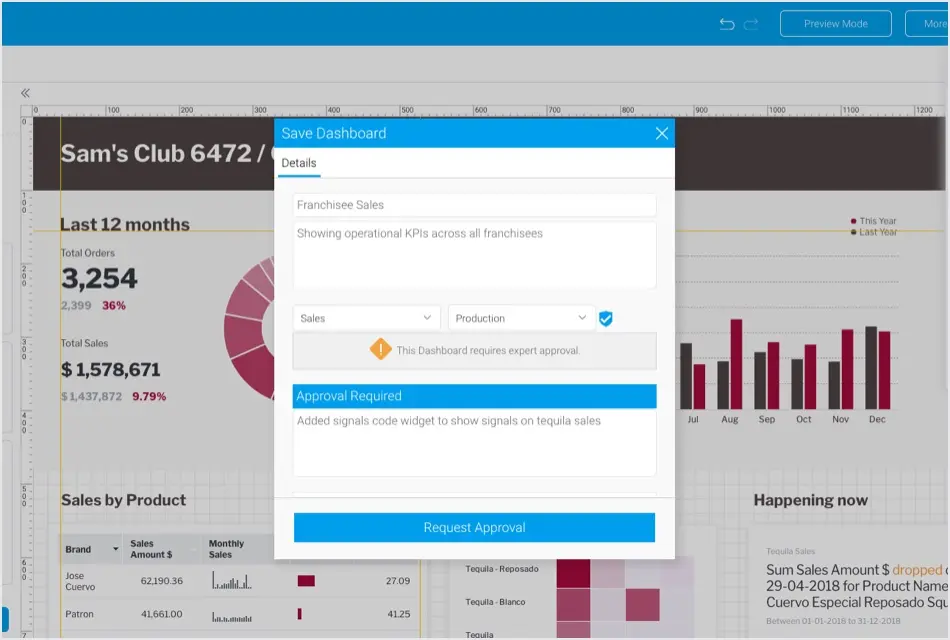Toggle the Last Year legend entry
Screen dimensions: 950x640
coord(873,232)
